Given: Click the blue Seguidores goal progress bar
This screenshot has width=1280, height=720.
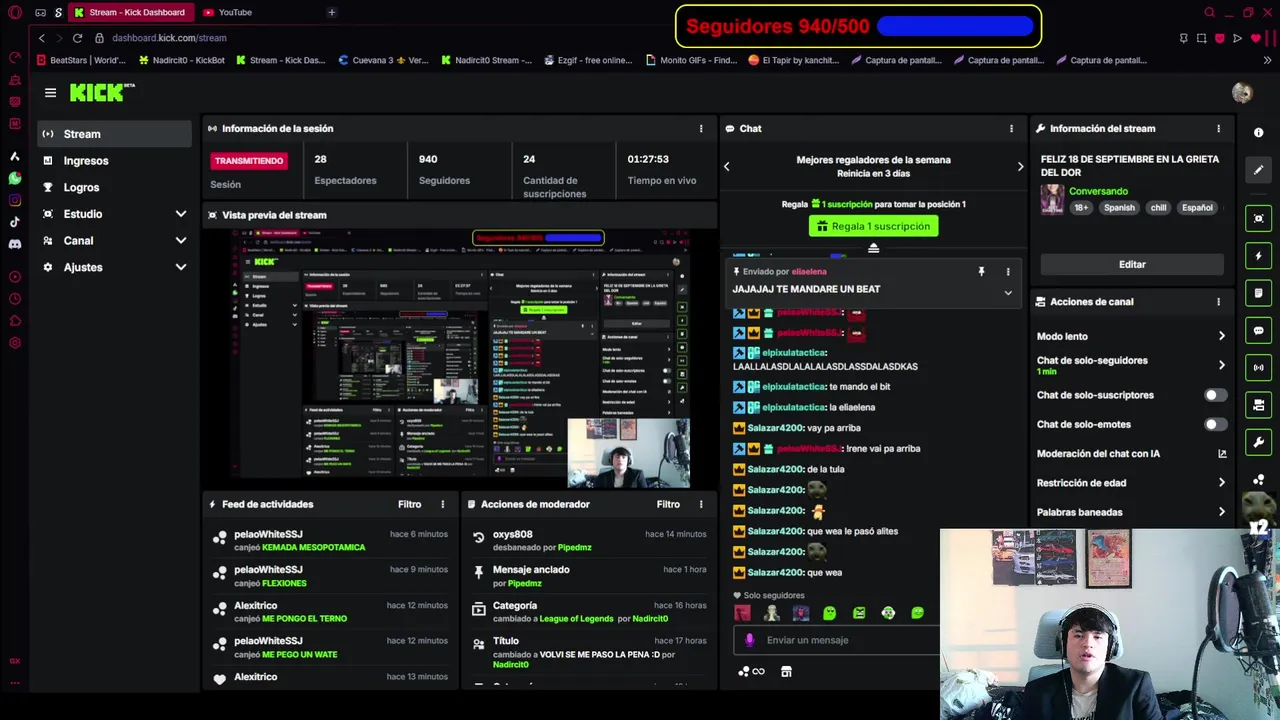Looking at the screenshot, I should (956, 27).
